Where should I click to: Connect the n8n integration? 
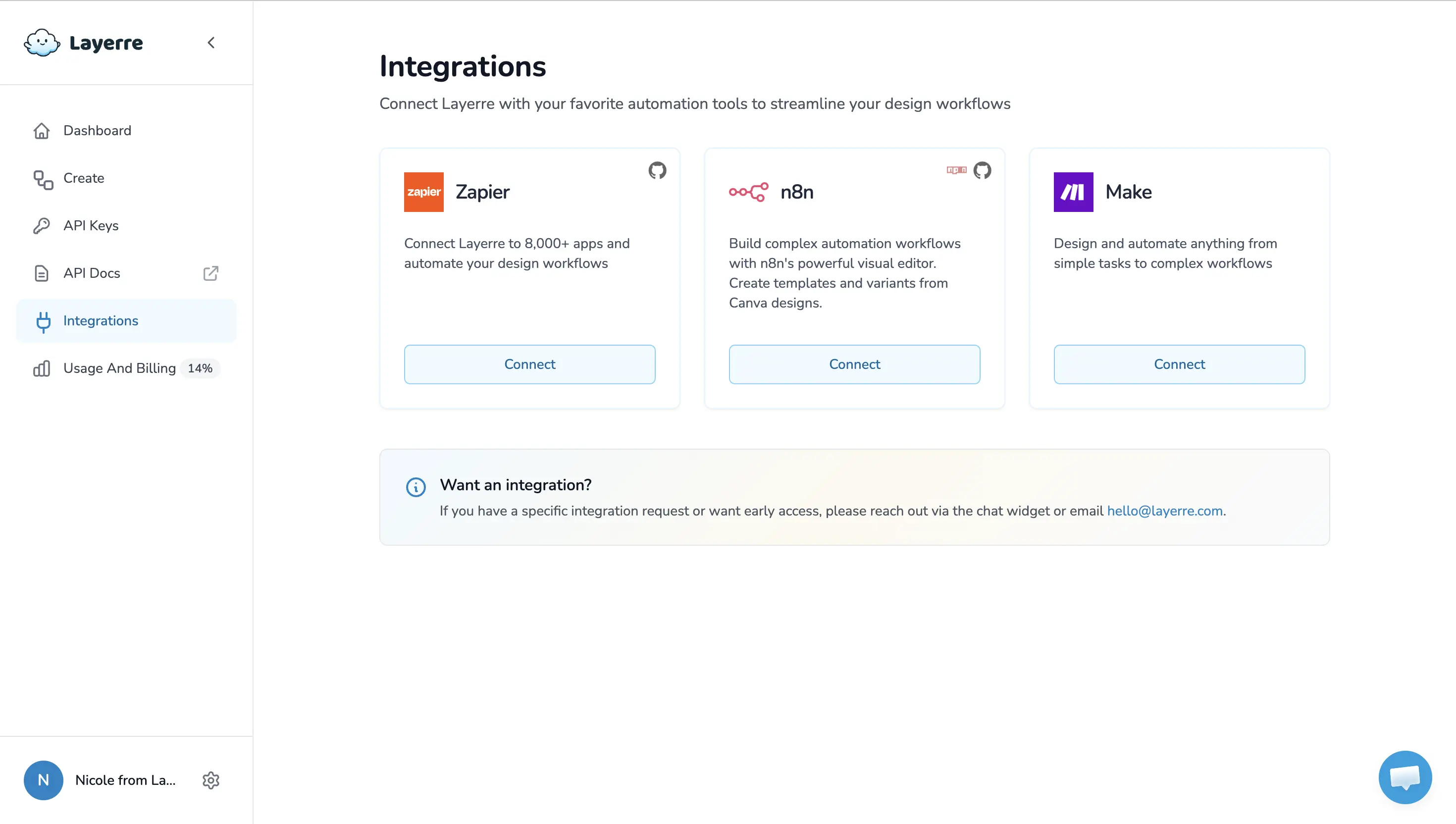click(854, 364)
